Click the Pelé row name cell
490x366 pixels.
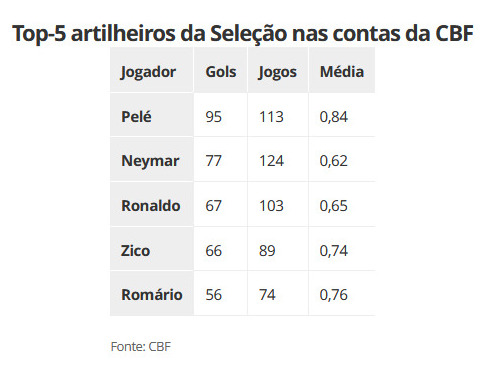[x=152, y=115]
